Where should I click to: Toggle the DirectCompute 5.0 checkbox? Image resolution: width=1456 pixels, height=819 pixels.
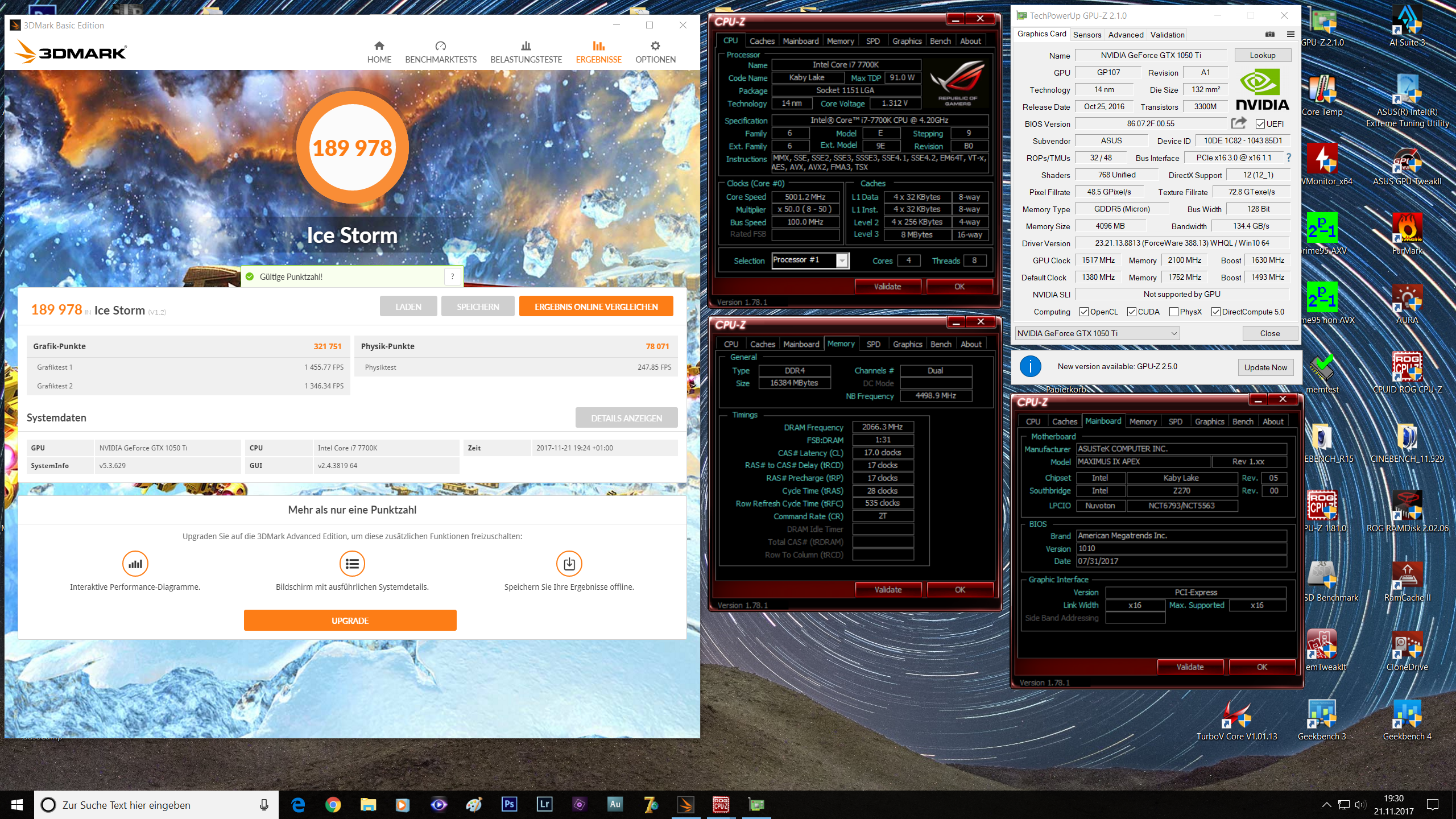pyautogui.click(x=1216, y=312)
